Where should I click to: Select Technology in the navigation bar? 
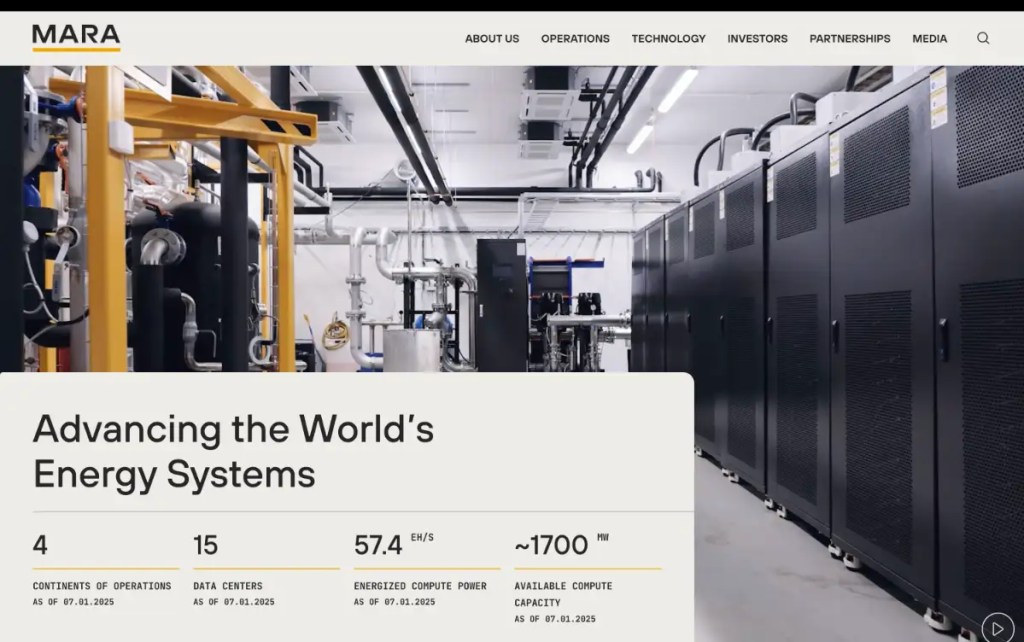pyautogui.click(x=668, y=39)
